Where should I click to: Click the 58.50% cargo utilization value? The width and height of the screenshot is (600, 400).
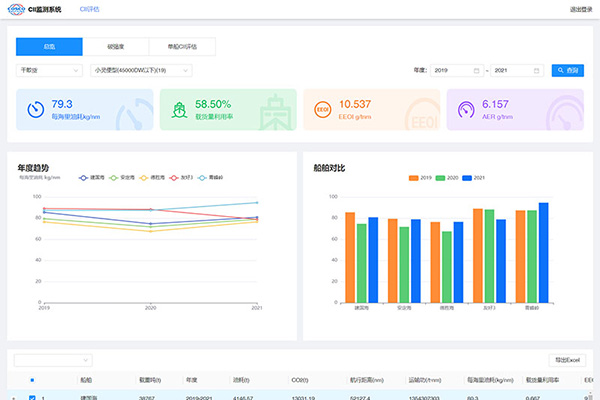tap(213, 104)
